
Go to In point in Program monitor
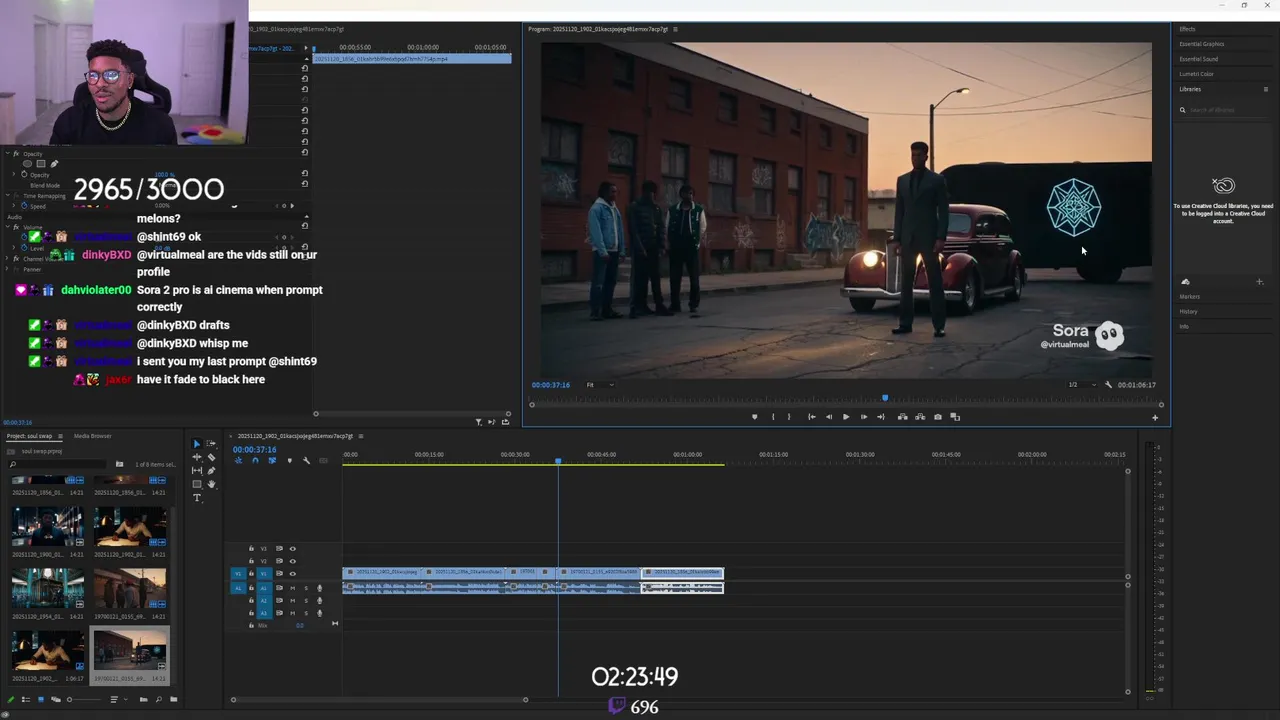tap(812, 417)
